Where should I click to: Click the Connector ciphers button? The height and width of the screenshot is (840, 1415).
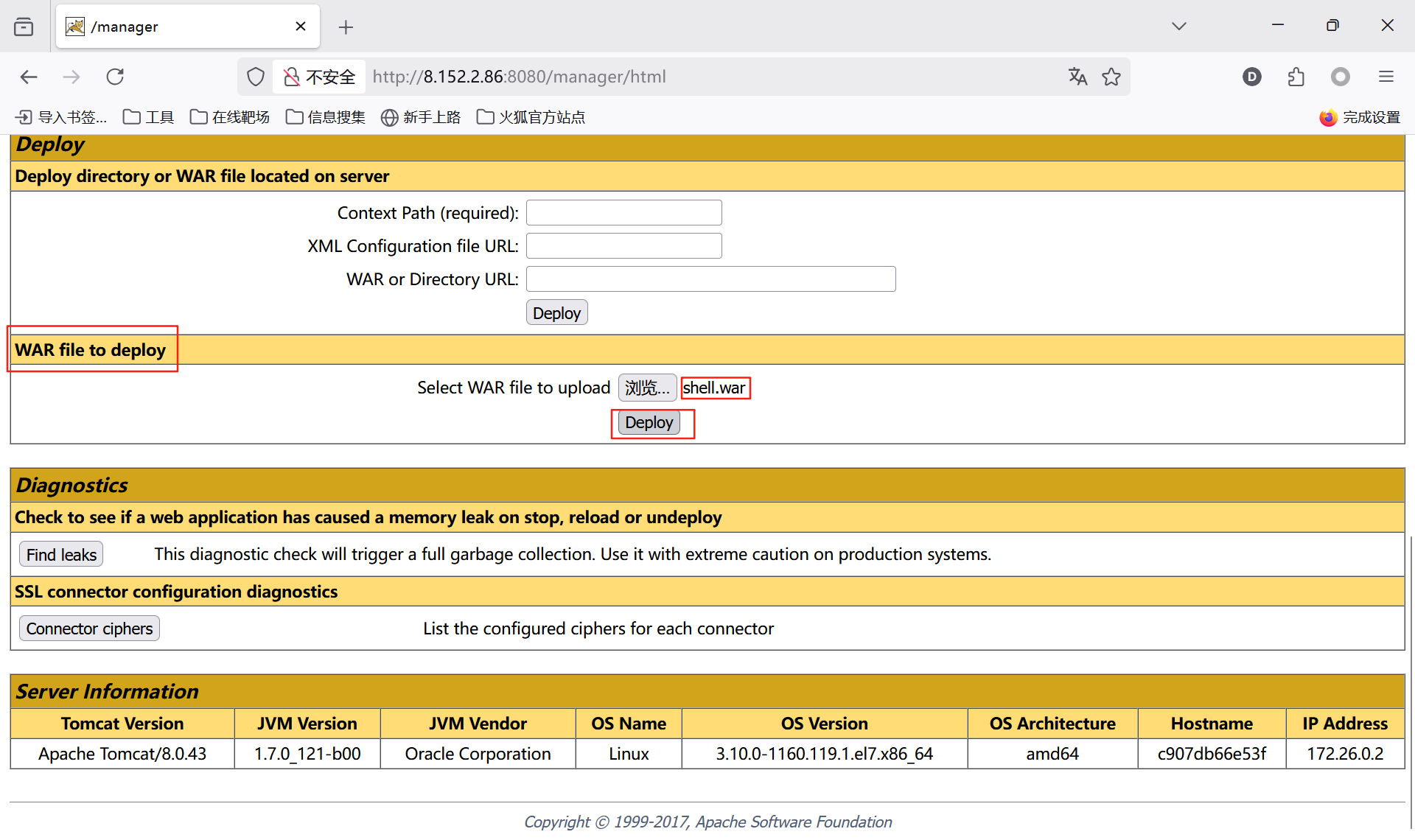coord(89,629)
